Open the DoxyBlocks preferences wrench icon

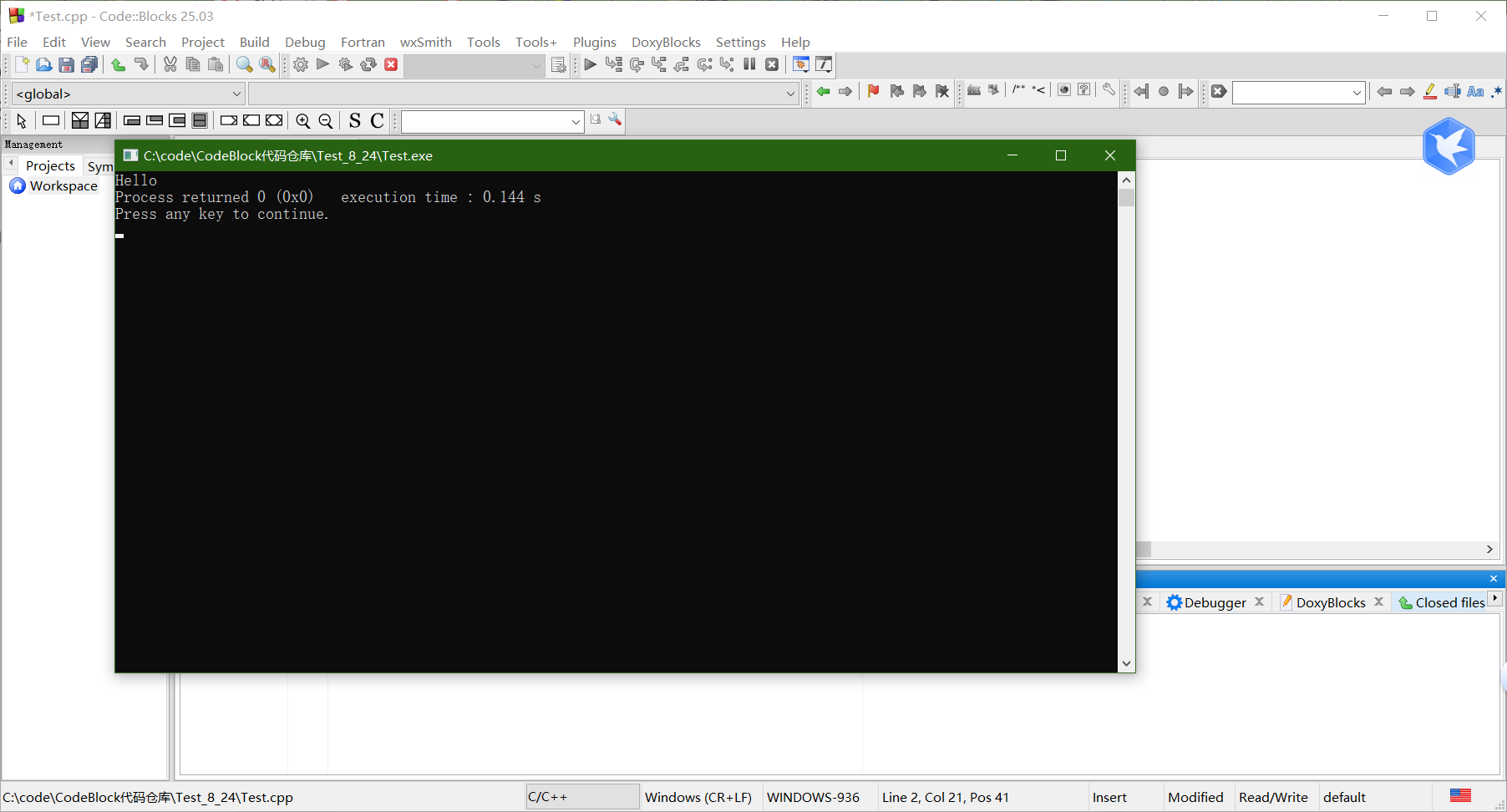coord(1108,91)
